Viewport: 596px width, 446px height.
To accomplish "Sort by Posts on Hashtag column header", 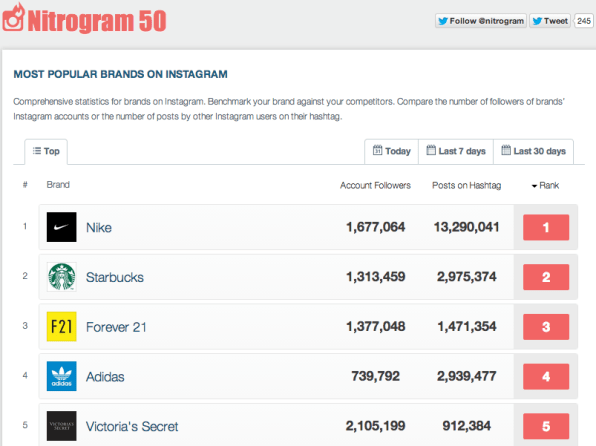I will 466,186.
